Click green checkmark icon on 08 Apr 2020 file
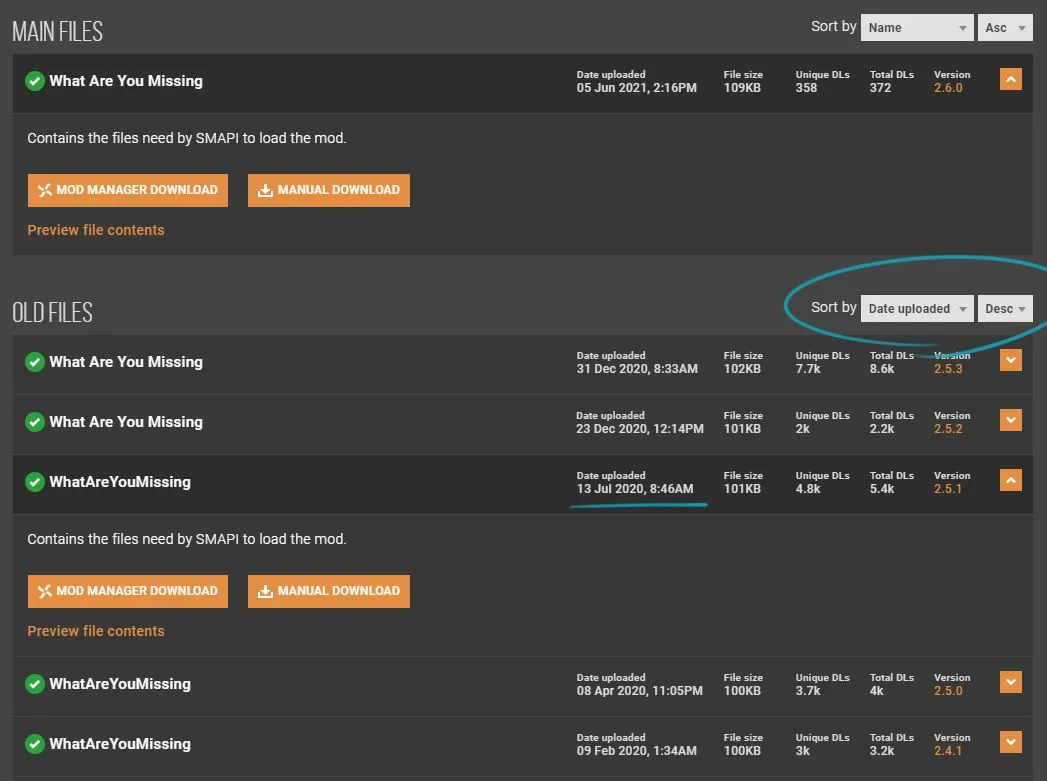Viewport: 1047px width, 781px height. click(35, 684)
